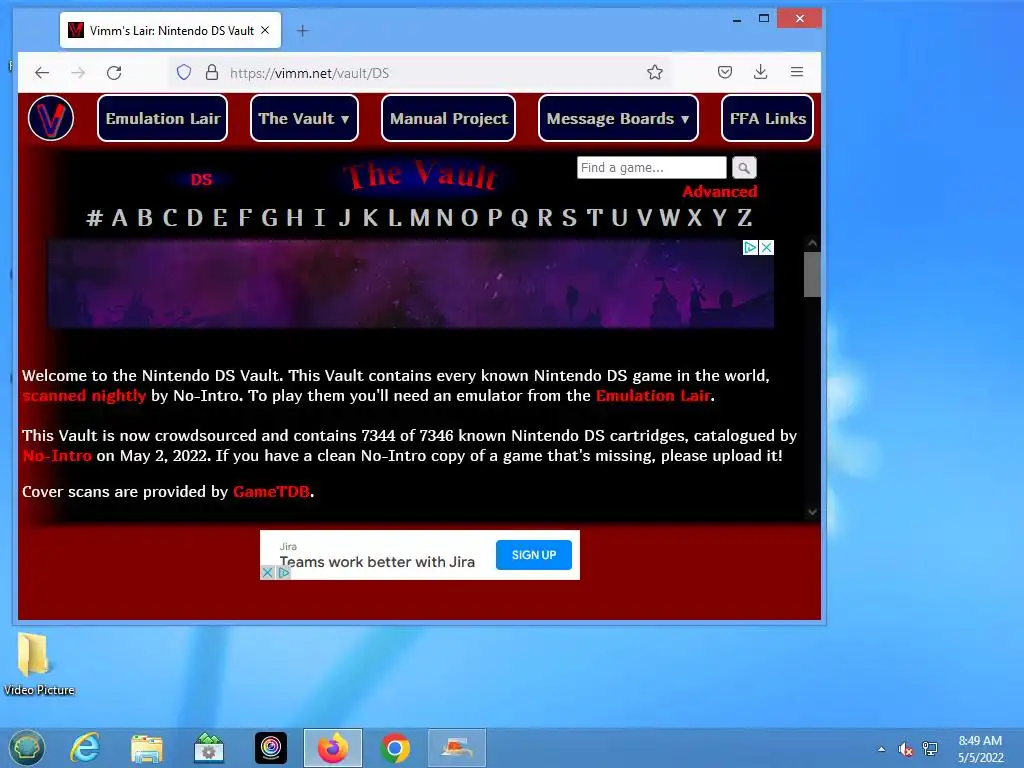Launch Internet Explorer from the taskbar
The height and width of the screenshot is (768, 1024).
coord(85,748)
